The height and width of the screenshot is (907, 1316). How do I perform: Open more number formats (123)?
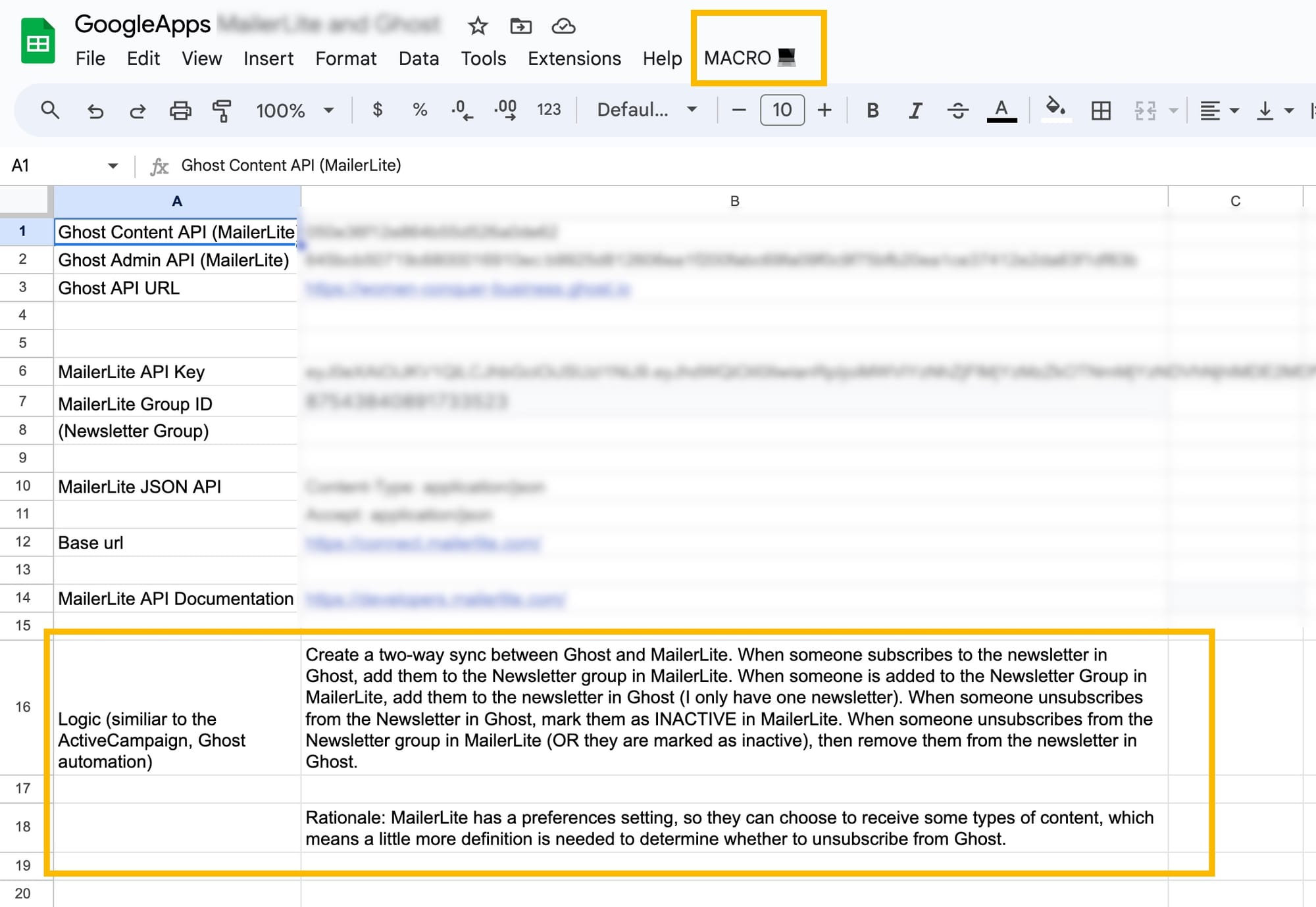click(549, 110)
